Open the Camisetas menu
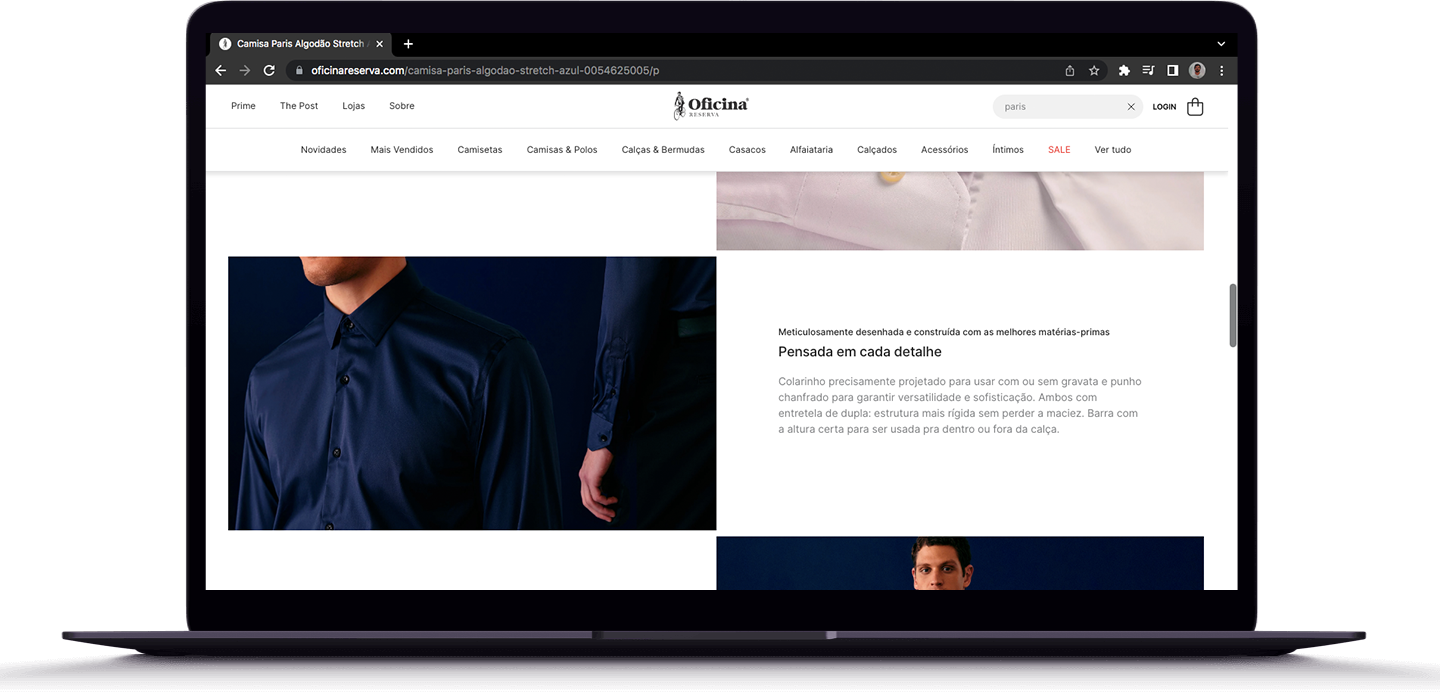The height and width of the screenshot is (695, 1440). pyautogui.click(x=480, y=150)
